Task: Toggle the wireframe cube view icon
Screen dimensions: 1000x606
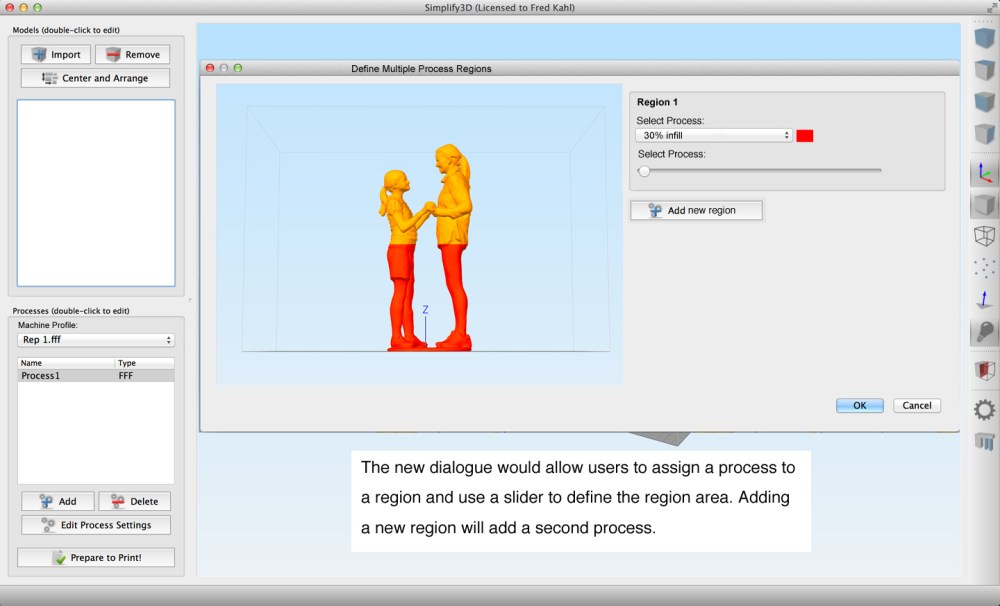Action: coord(985,236)
